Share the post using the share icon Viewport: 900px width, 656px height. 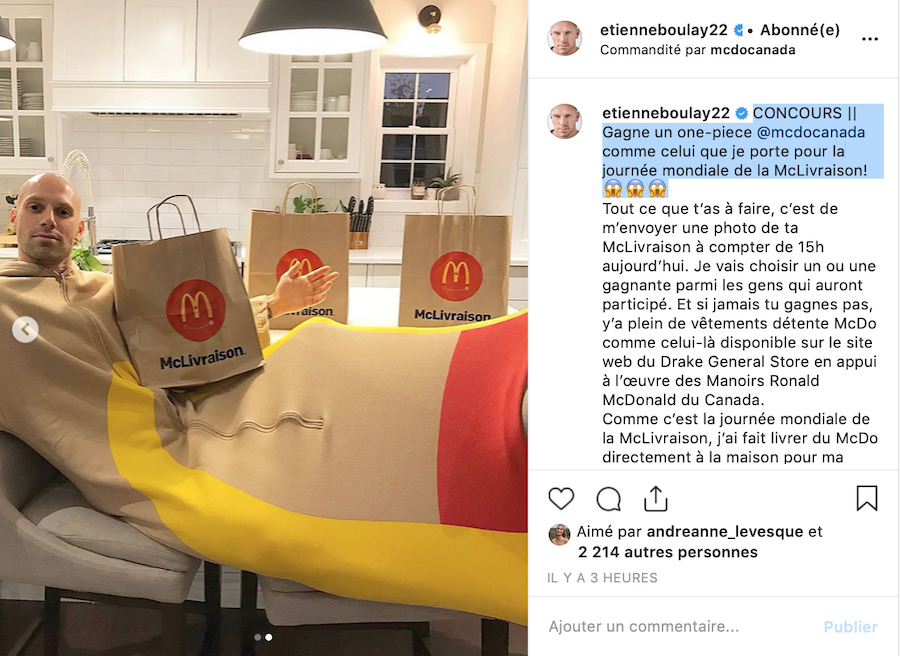click(x=655, y=498)
